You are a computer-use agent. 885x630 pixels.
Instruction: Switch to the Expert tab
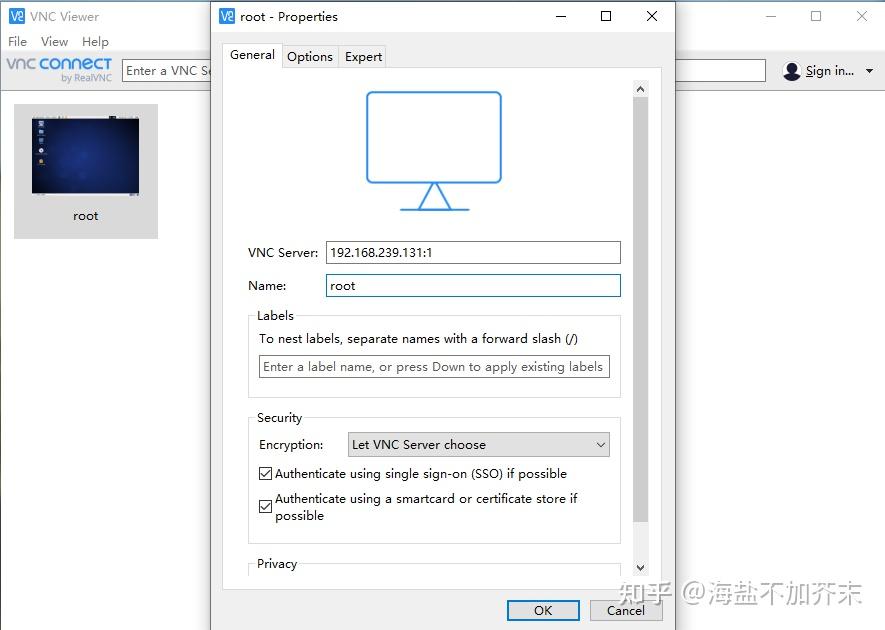[x=362, y=56]
